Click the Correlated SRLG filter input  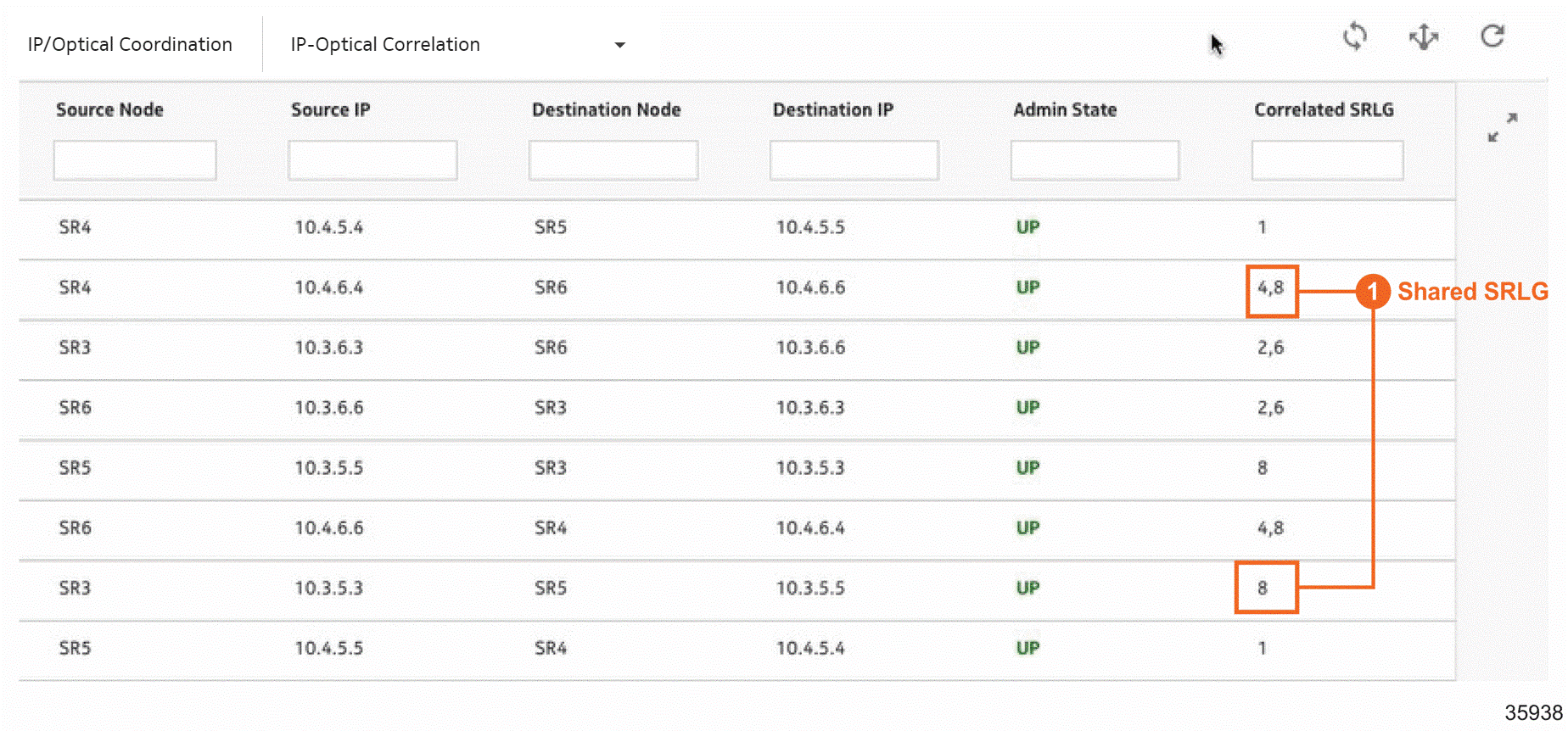click(1327, 160)
